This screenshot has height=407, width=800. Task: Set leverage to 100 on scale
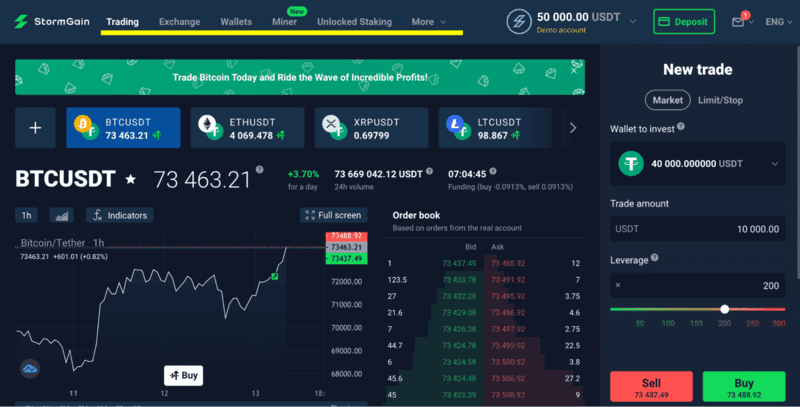click(x=668, y=323)
